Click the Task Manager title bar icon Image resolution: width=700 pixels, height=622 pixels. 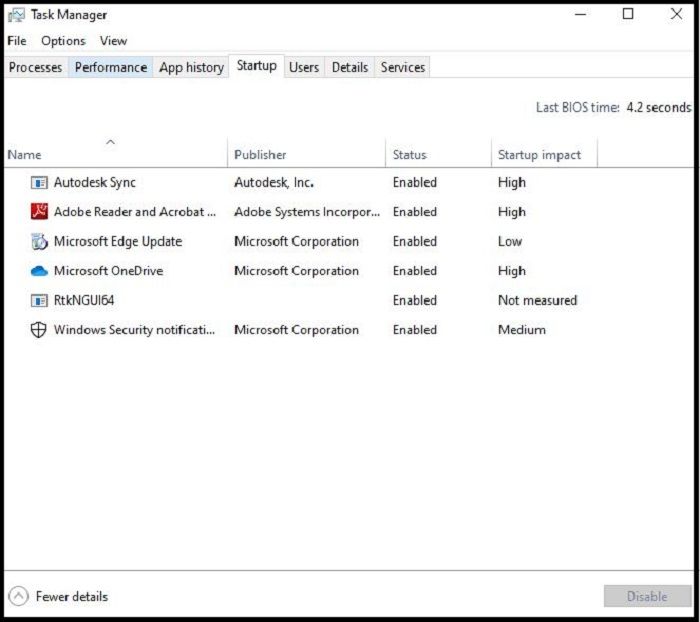(16, 15)
